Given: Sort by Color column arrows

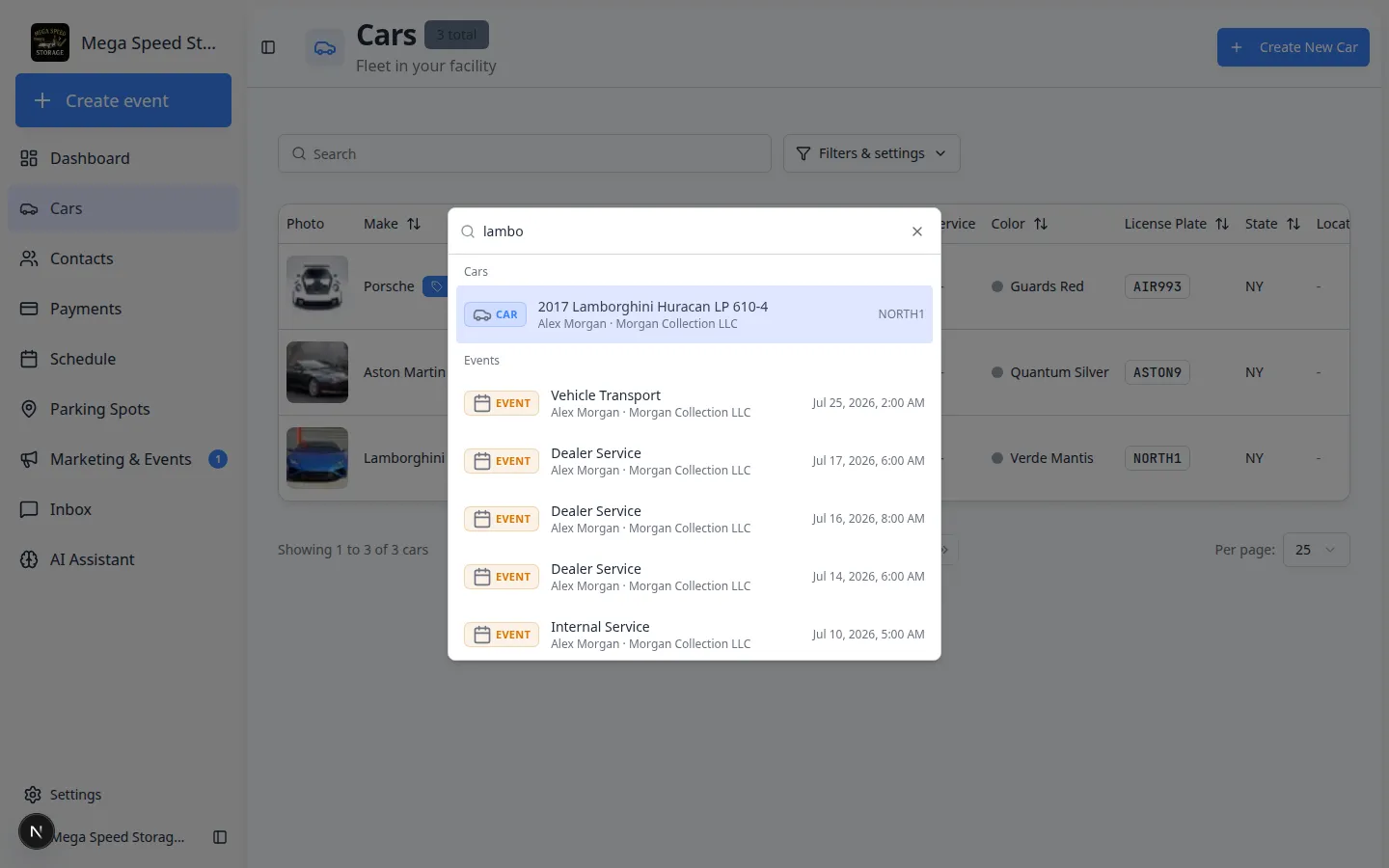Looking at the screenshot, I should pos(1041,224).
